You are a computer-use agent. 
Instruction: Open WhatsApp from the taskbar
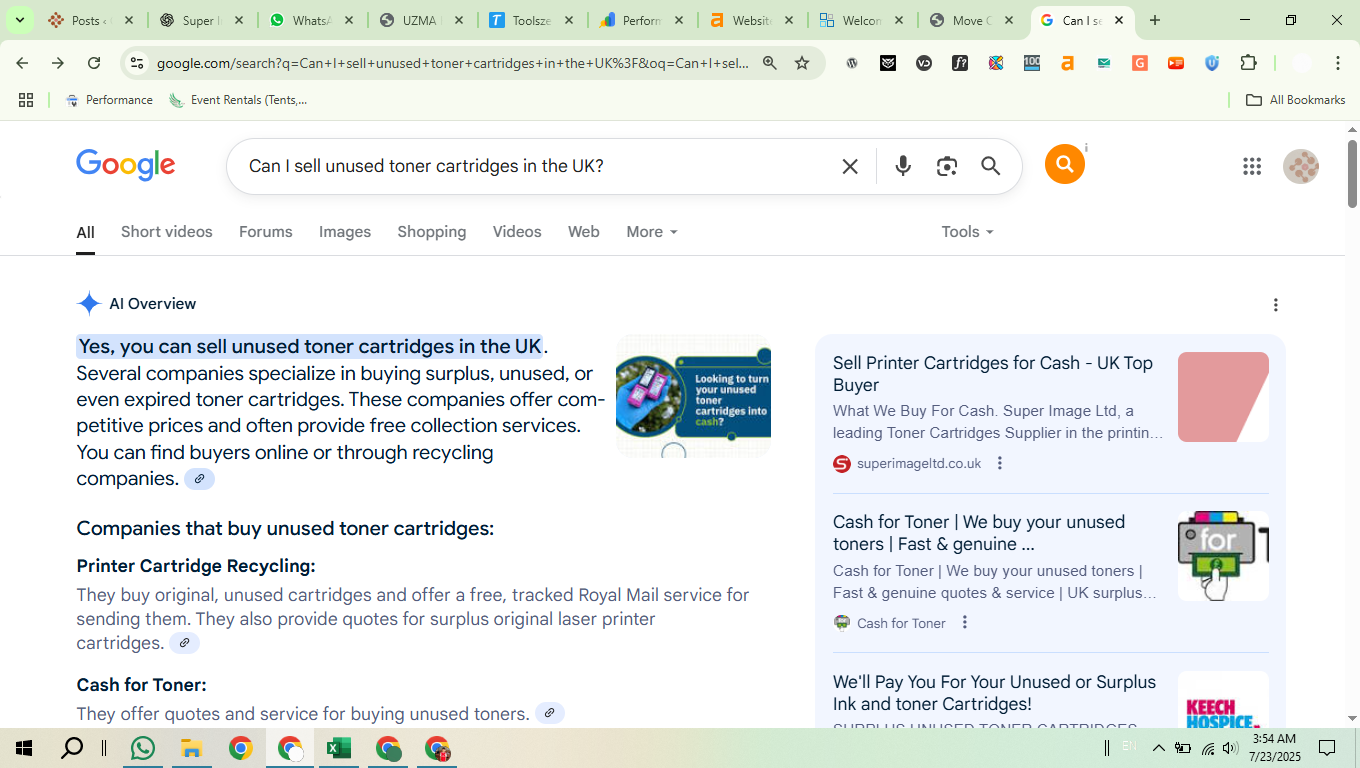pos(143,748)
